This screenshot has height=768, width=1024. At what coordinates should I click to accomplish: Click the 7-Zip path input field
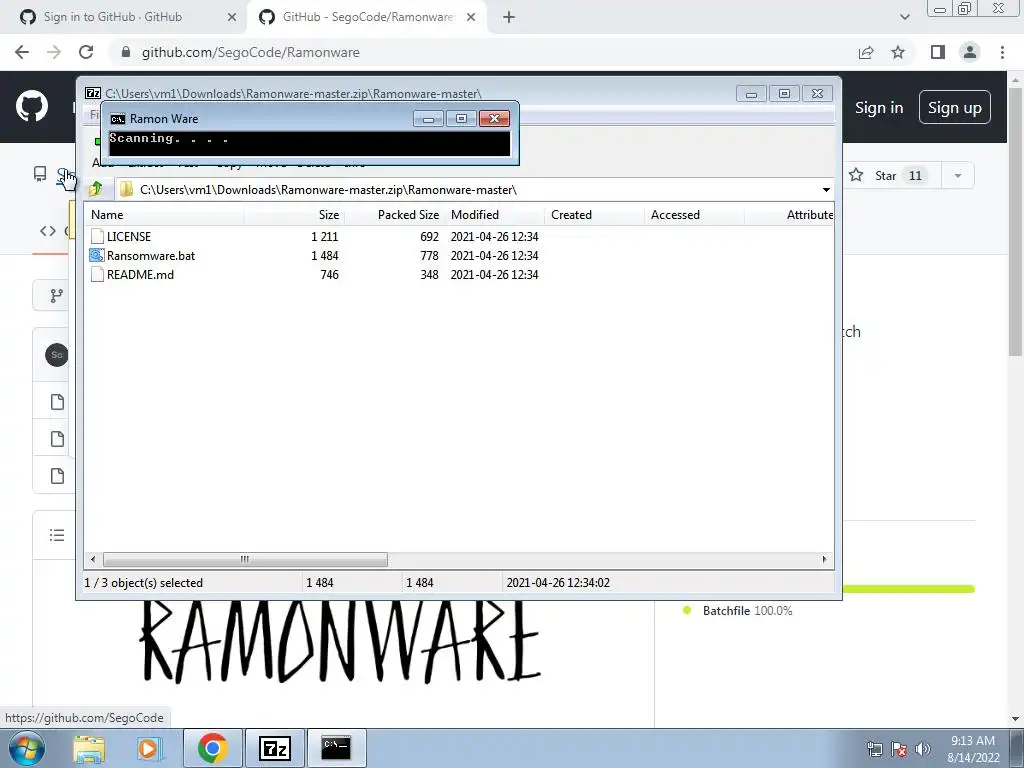468,189
